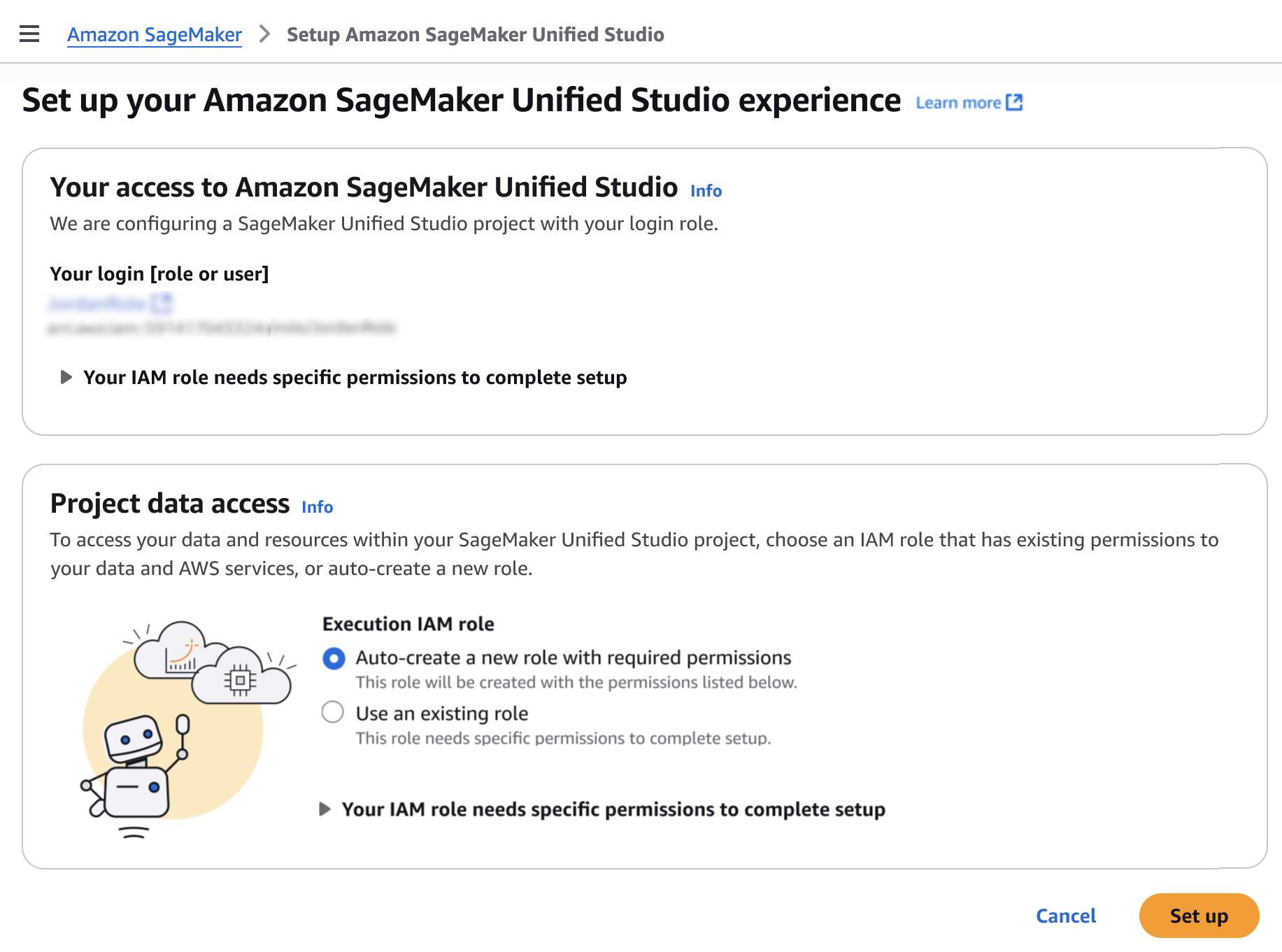Click the Use an existing role label text
Screen dimensions: 1282x952
(x=441, y=713)
